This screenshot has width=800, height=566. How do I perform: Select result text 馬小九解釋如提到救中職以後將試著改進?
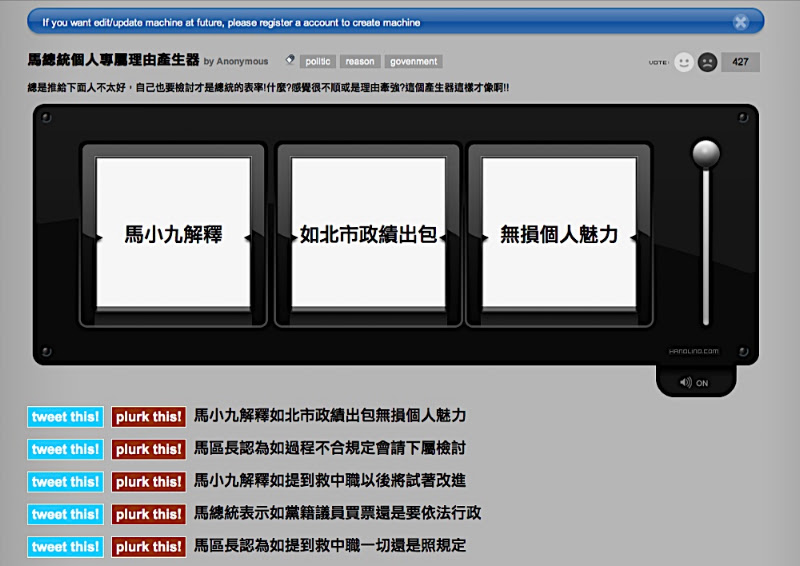(x=330, y=480)
